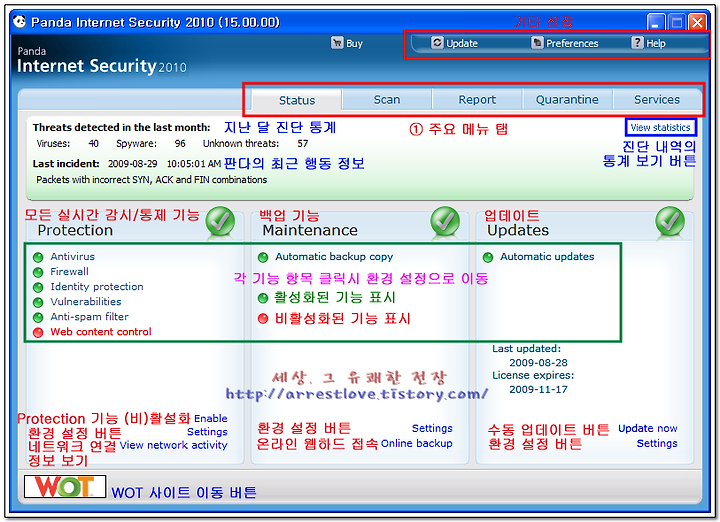Viewport: 720px width, 522px height.
Task: Open Antivirus settings link
Action: pos(73,257)
